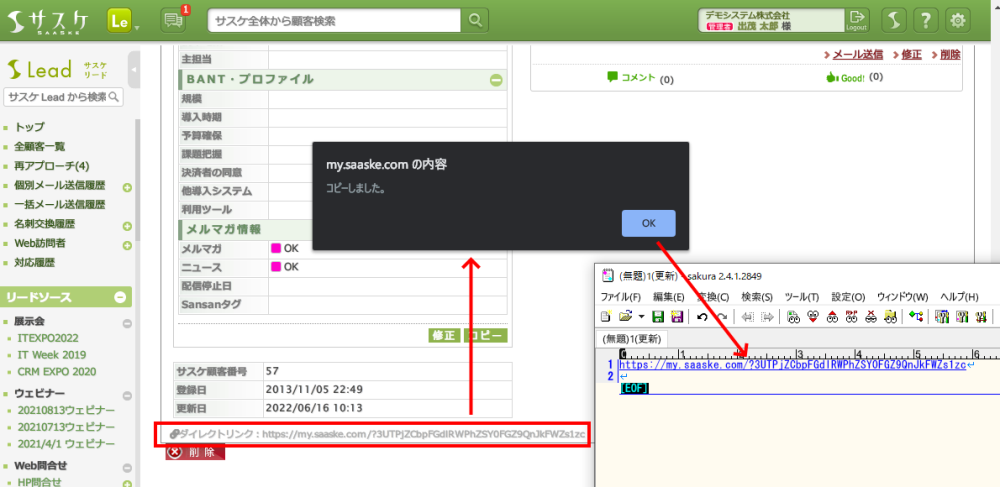The width and height of the screenshot is (1000, 487).
Task: Click the new file icon in sakura toolbar
Action: [x=606, y=317]
